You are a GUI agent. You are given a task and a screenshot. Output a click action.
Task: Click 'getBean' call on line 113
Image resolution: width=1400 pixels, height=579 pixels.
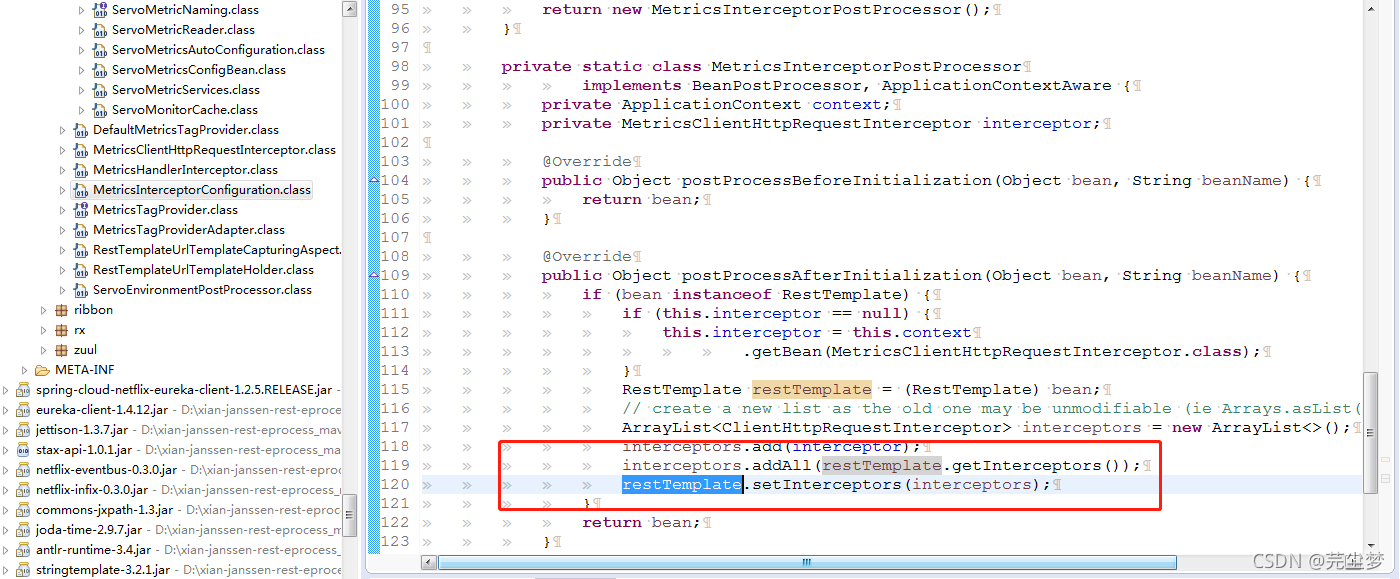coord(787,352)
